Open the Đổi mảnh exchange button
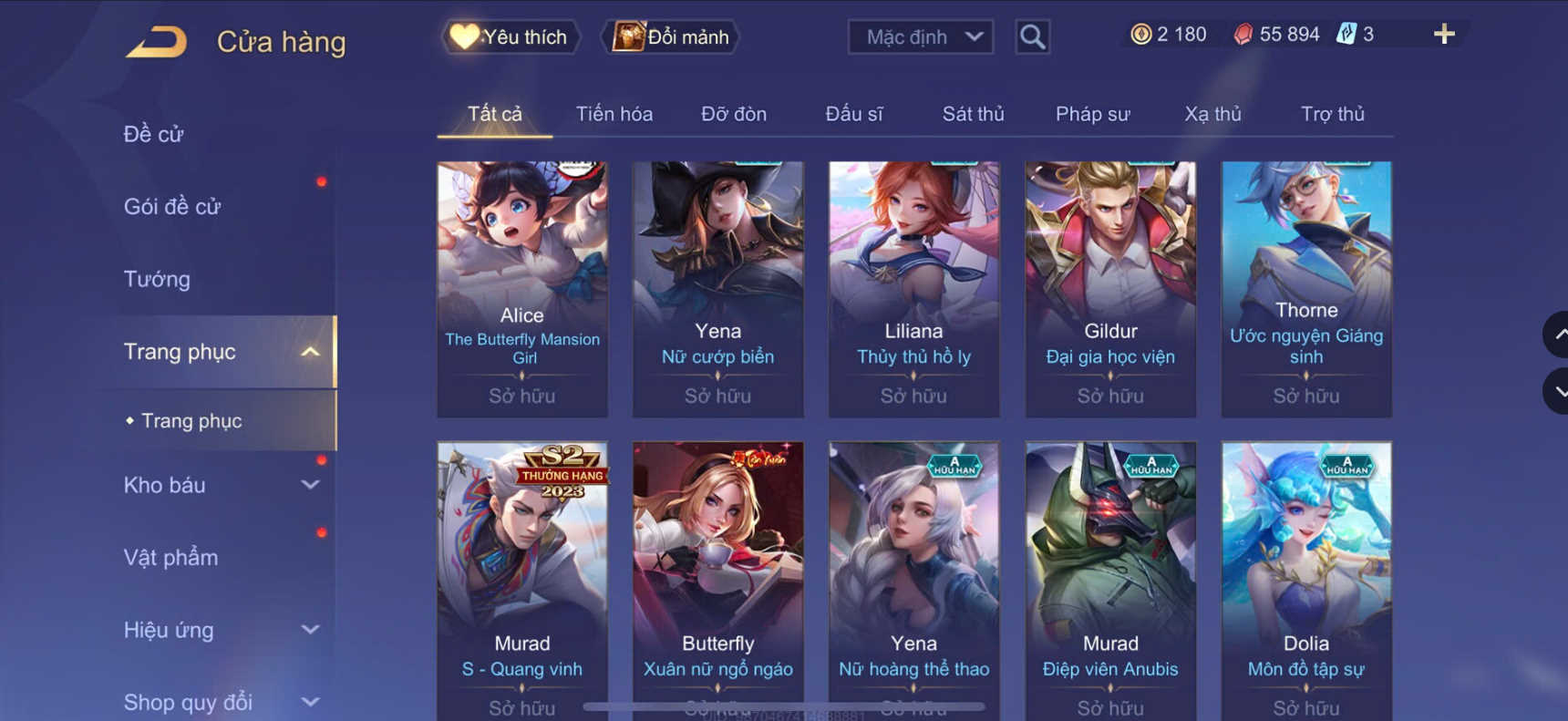The image size is (1568, 721). click(671, 37)
